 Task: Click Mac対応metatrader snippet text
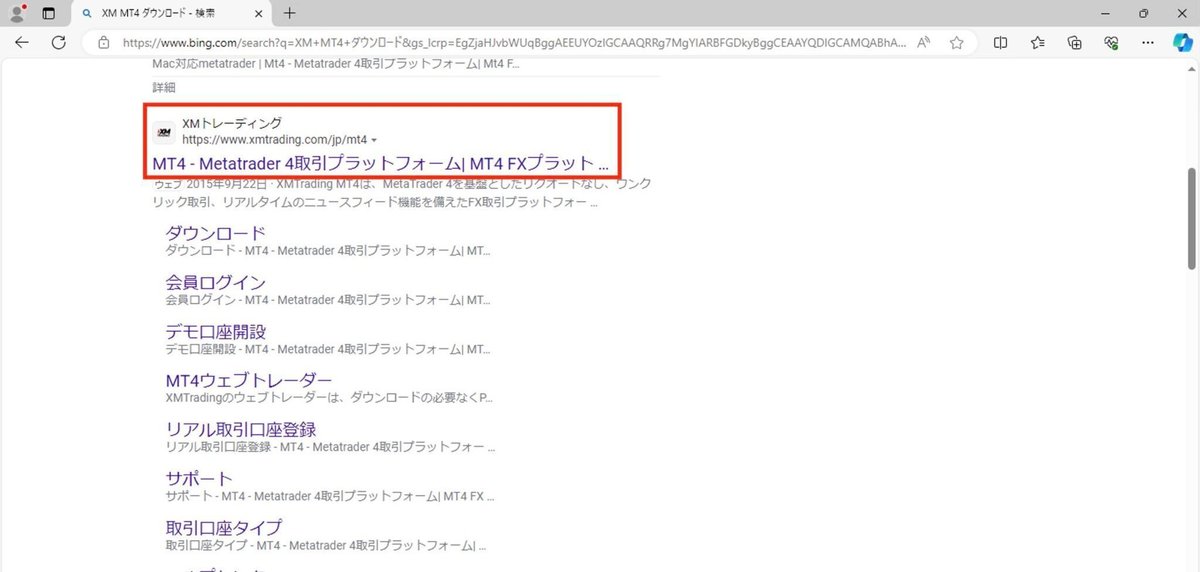(336, 64)
